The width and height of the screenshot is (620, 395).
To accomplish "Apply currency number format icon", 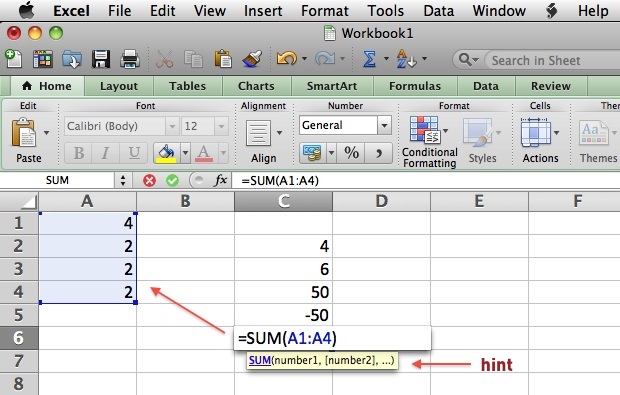I will 312,153.
